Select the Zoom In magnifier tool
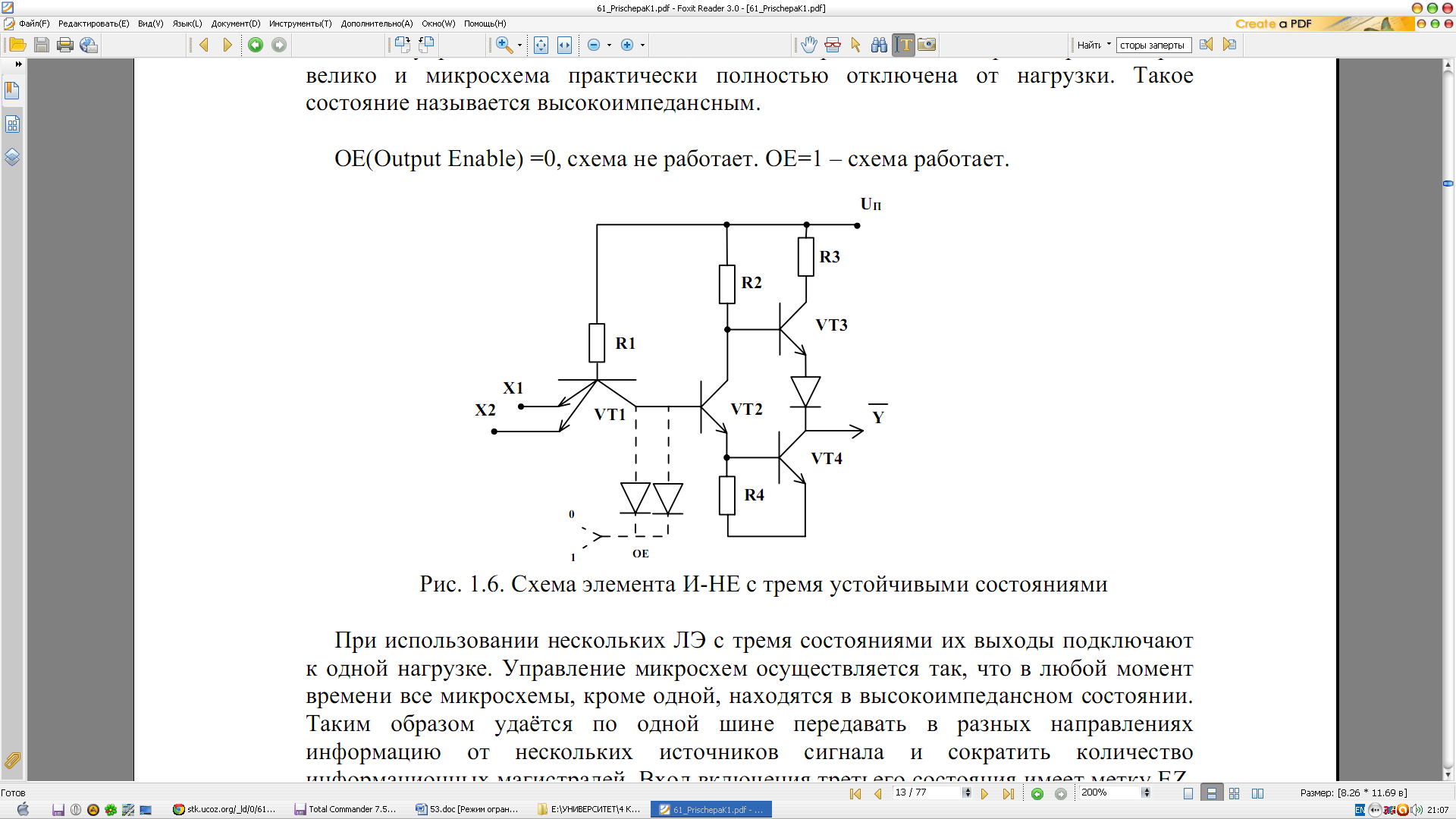Screen dimensions: 1456x819 click(x=504, y=45)
